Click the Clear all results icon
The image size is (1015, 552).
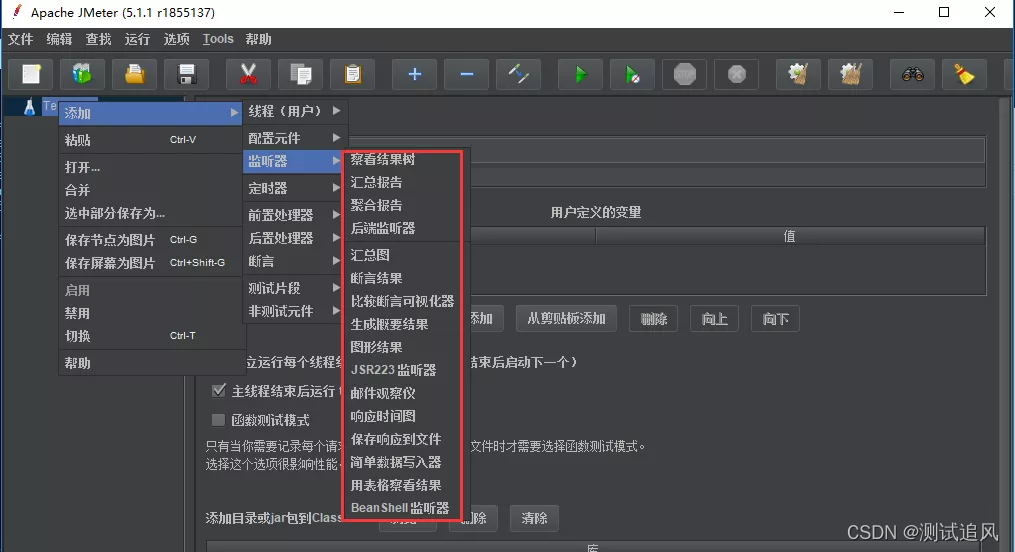[851, 74]
